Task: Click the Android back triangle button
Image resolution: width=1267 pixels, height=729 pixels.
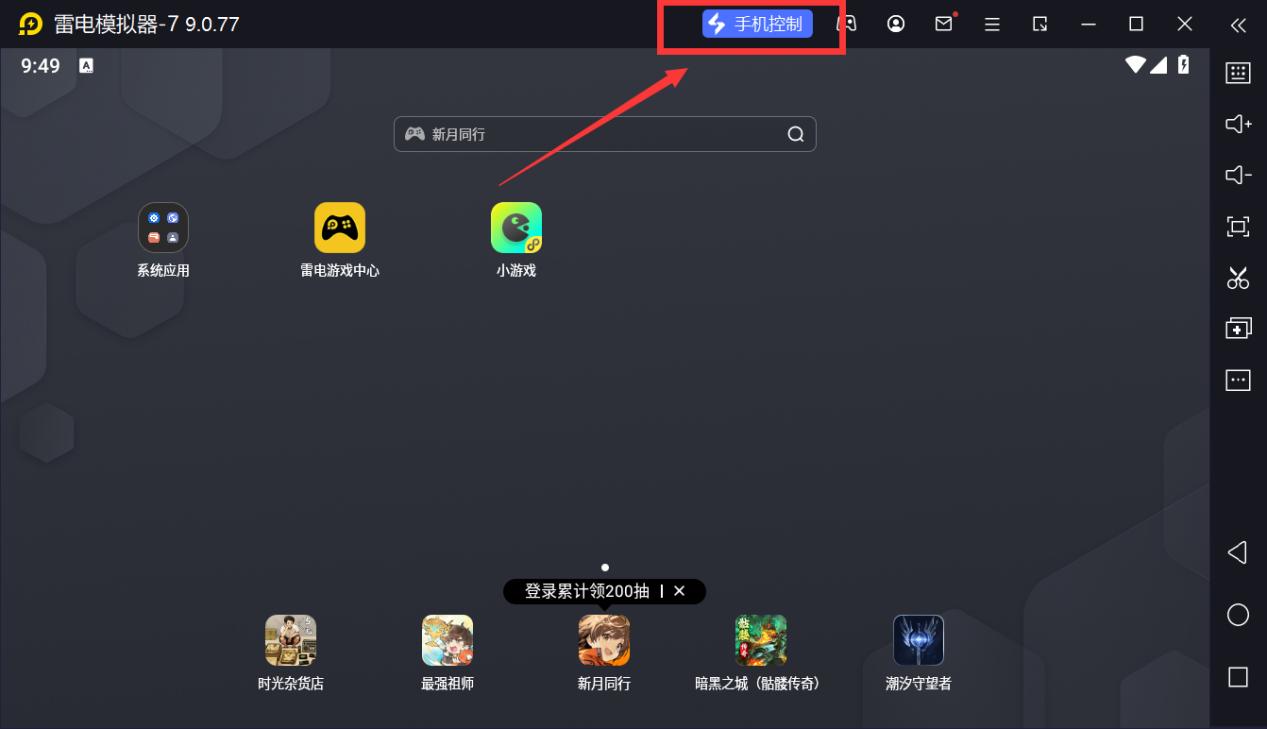Action: click(x=1238, y=552)
